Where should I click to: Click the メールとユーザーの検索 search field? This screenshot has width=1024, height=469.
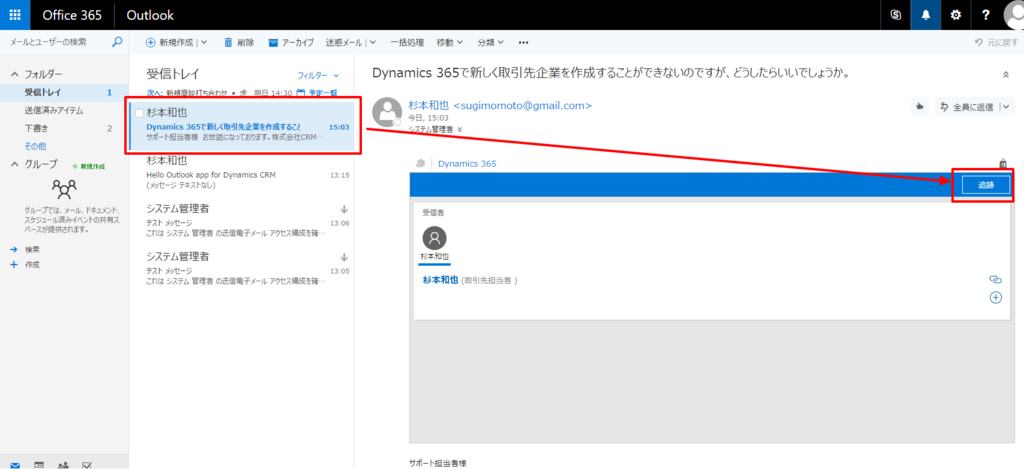[x=56, y=42]
